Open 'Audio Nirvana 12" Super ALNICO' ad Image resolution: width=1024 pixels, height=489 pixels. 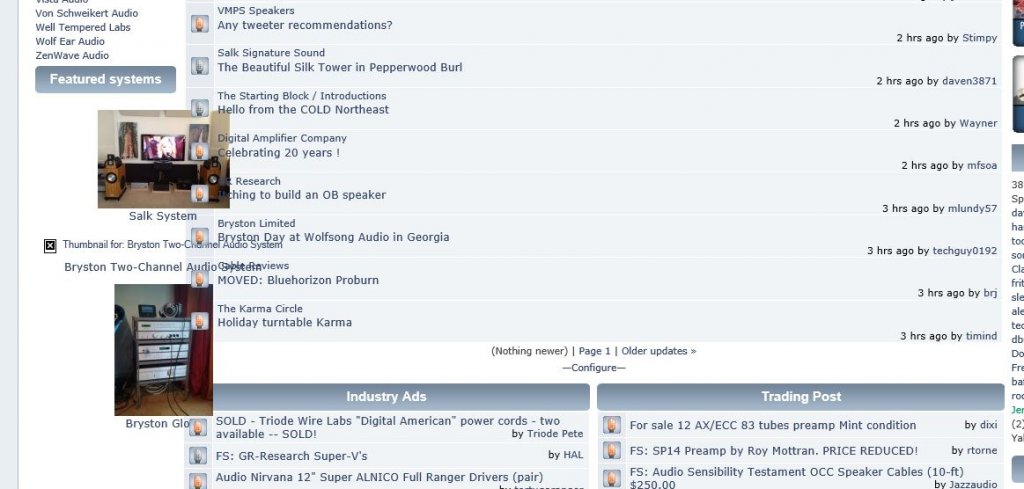point(379,478)
